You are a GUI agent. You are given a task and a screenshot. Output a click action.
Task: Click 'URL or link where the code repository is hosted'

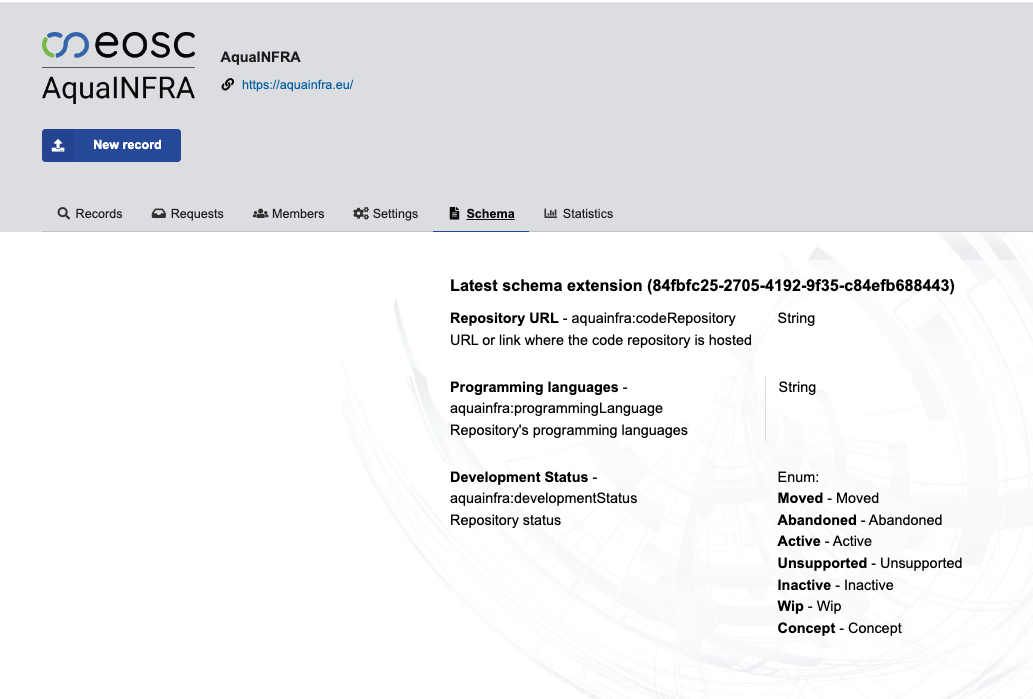pos(601,340)
